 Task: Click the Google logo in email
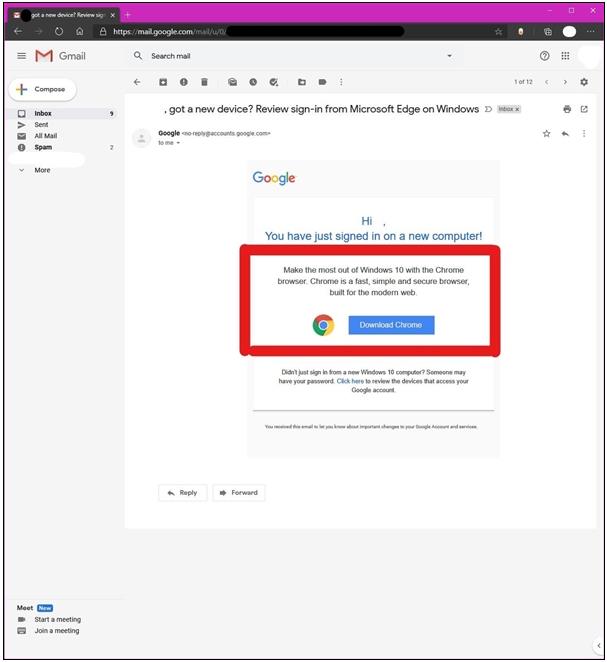coord(274,178)
